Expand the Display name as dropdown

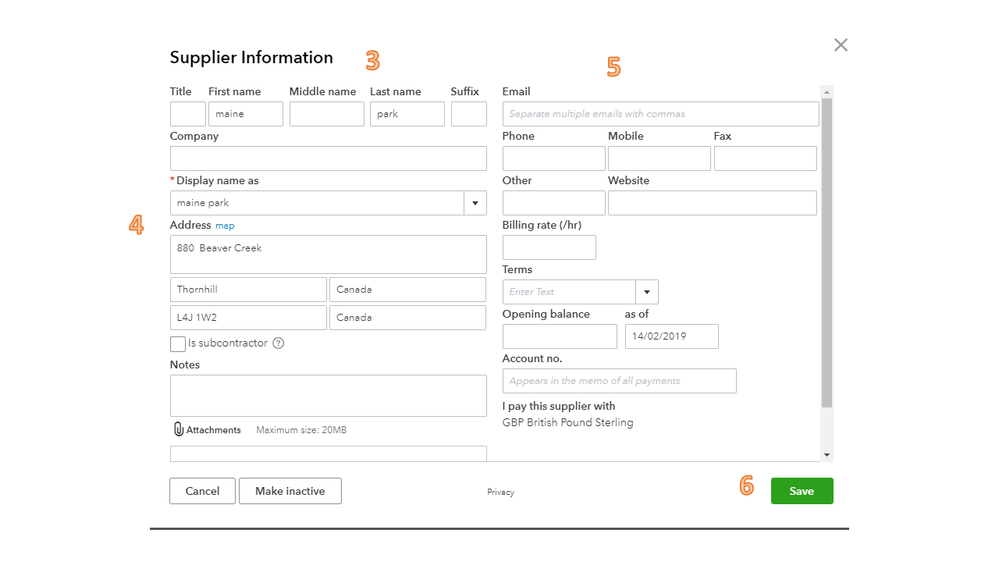click(x=475, y=203)
